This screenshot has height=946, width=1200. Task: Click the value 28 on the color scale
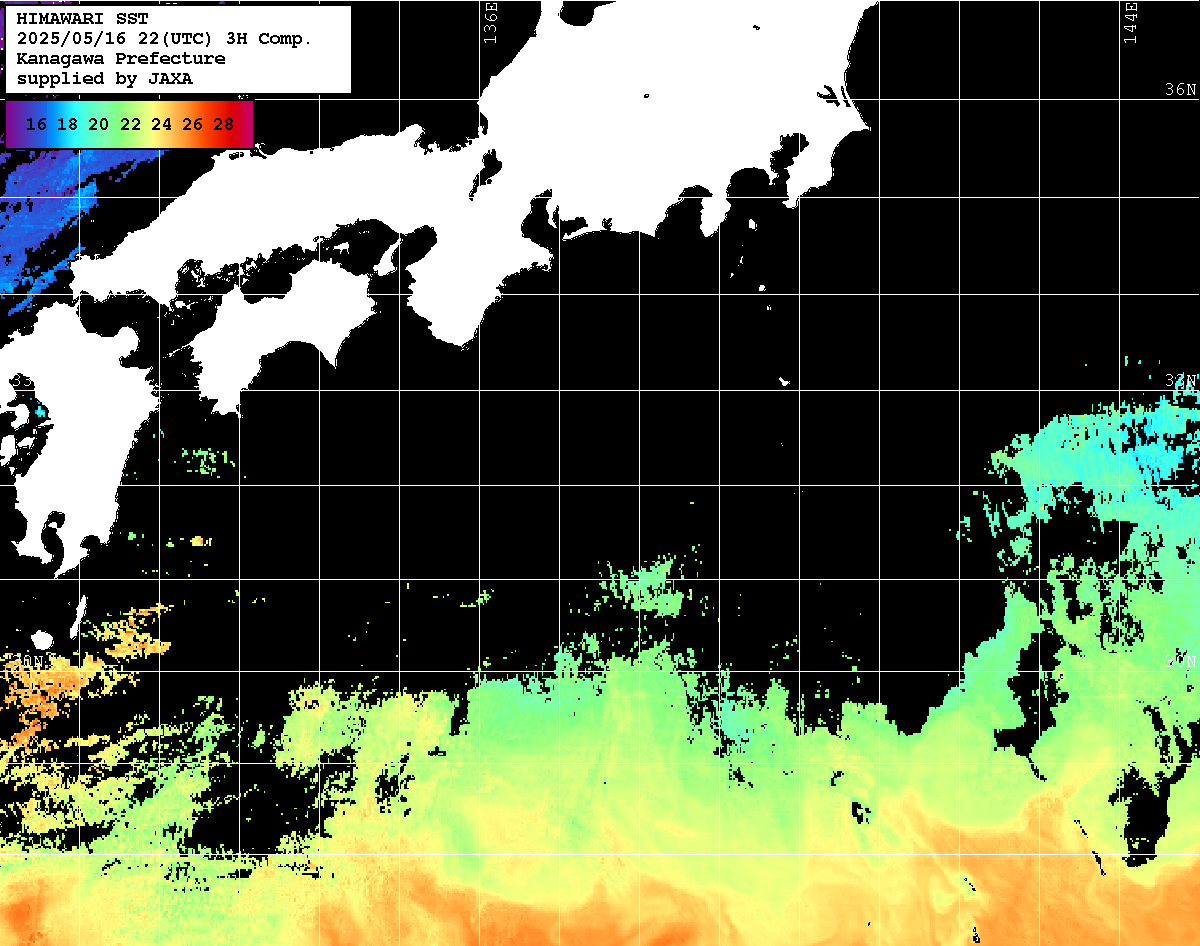point(224,124)
